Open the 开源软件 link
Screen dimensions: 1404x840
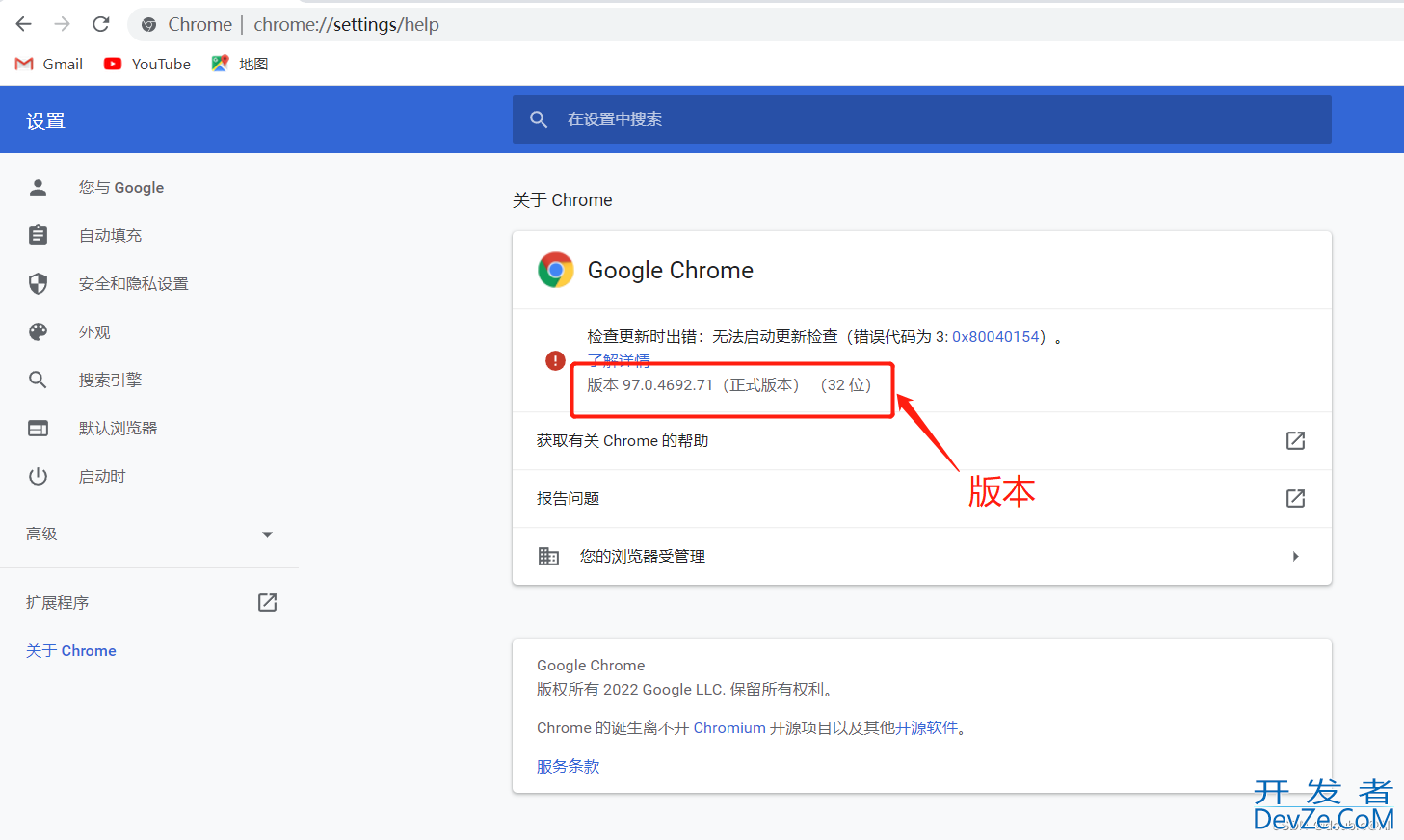[927, 727]
